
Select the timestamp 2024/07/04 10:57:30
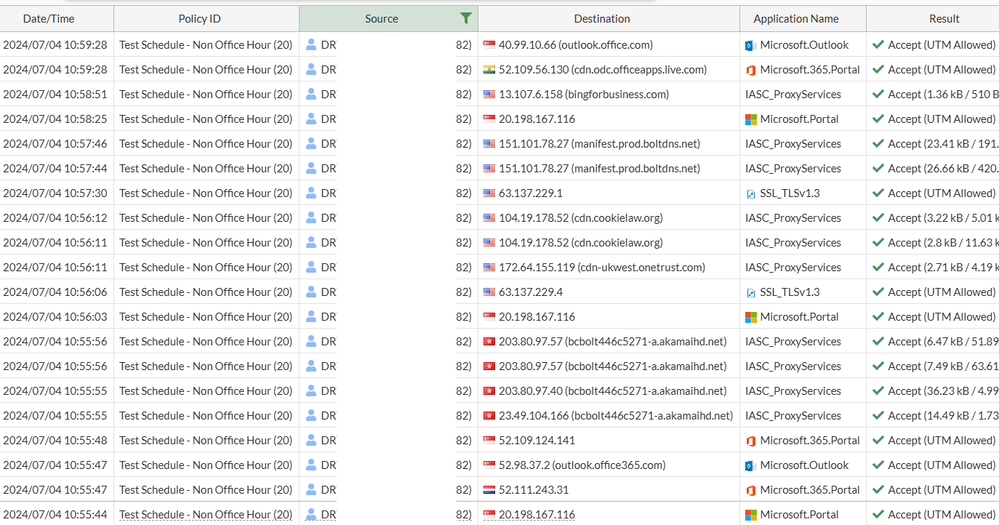pyautogui.click(x=55, y=193)
